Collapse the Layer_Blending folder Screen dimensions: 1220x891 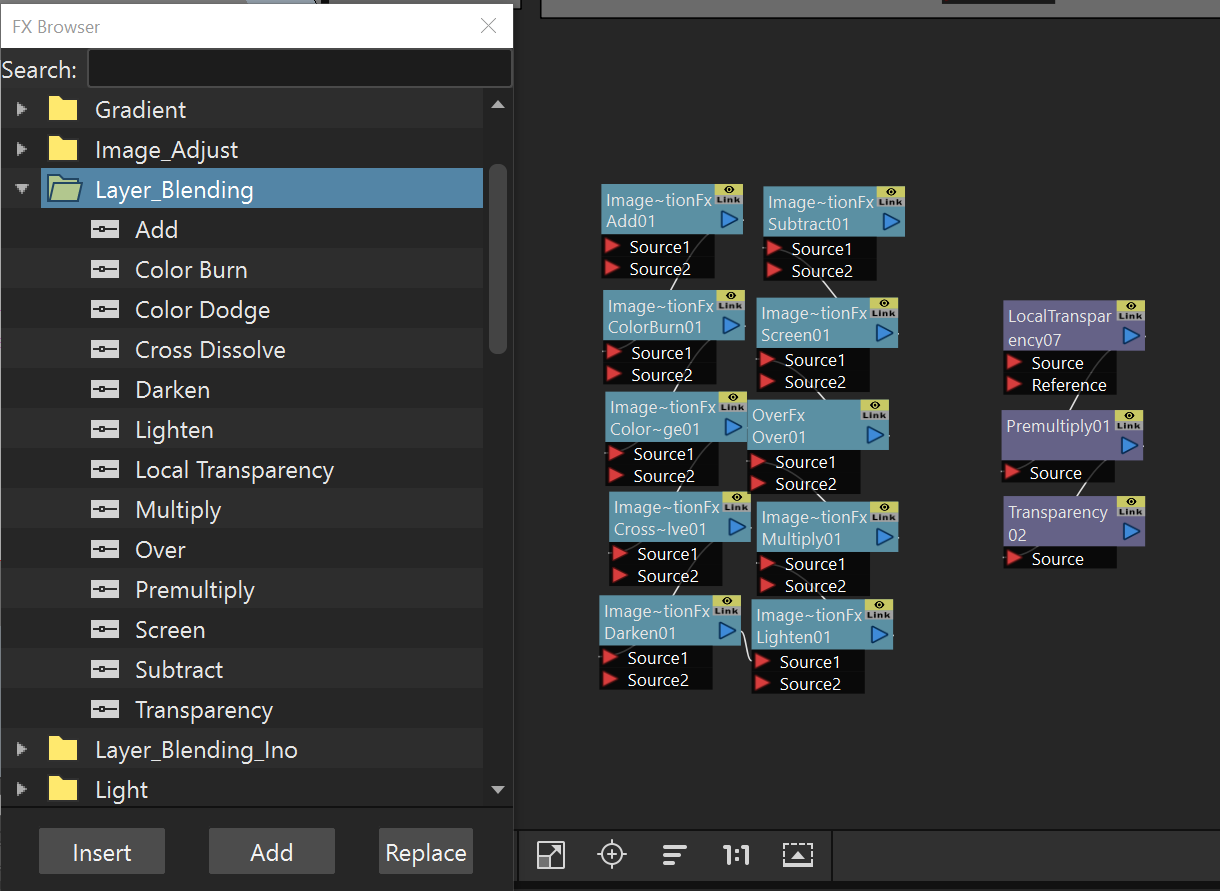tap(22, 188)
